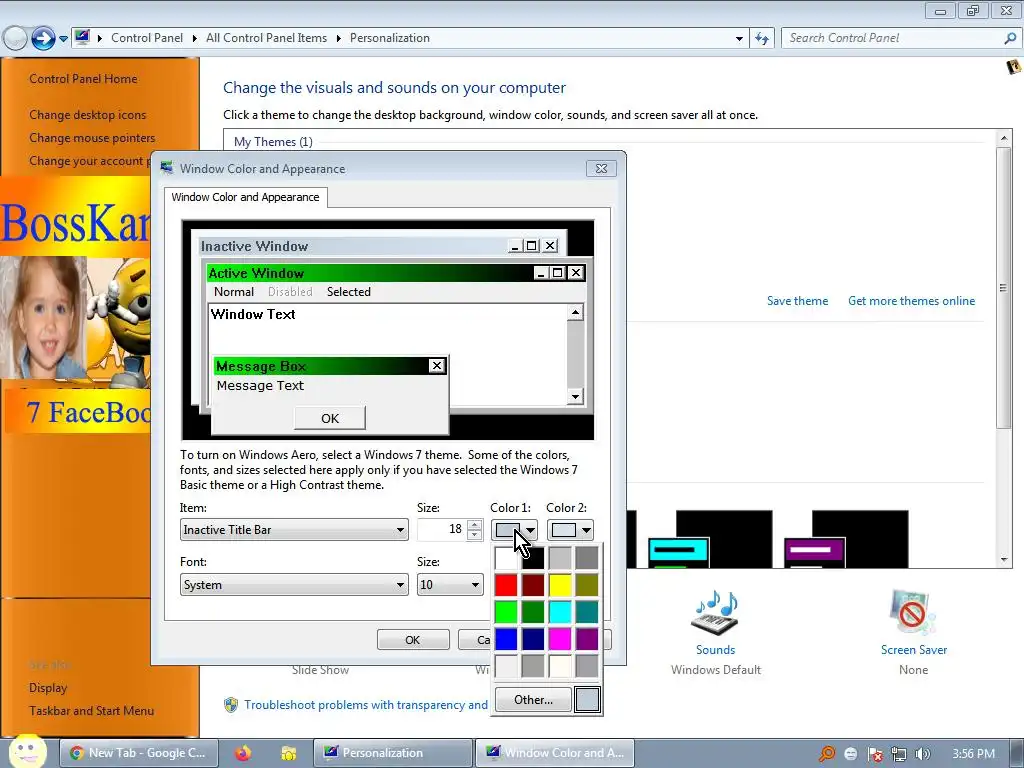Viewport: 1024px width, 768px height.
Task: Increase the item Size value of 18
Action: (x=475, y=524)
